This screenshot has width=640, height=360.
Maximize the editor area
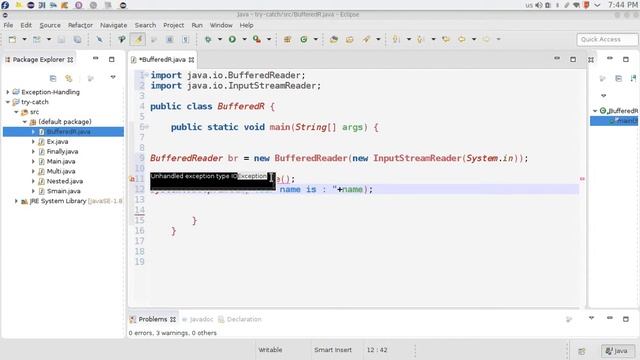pyautogui.click(x=573, y=59)
